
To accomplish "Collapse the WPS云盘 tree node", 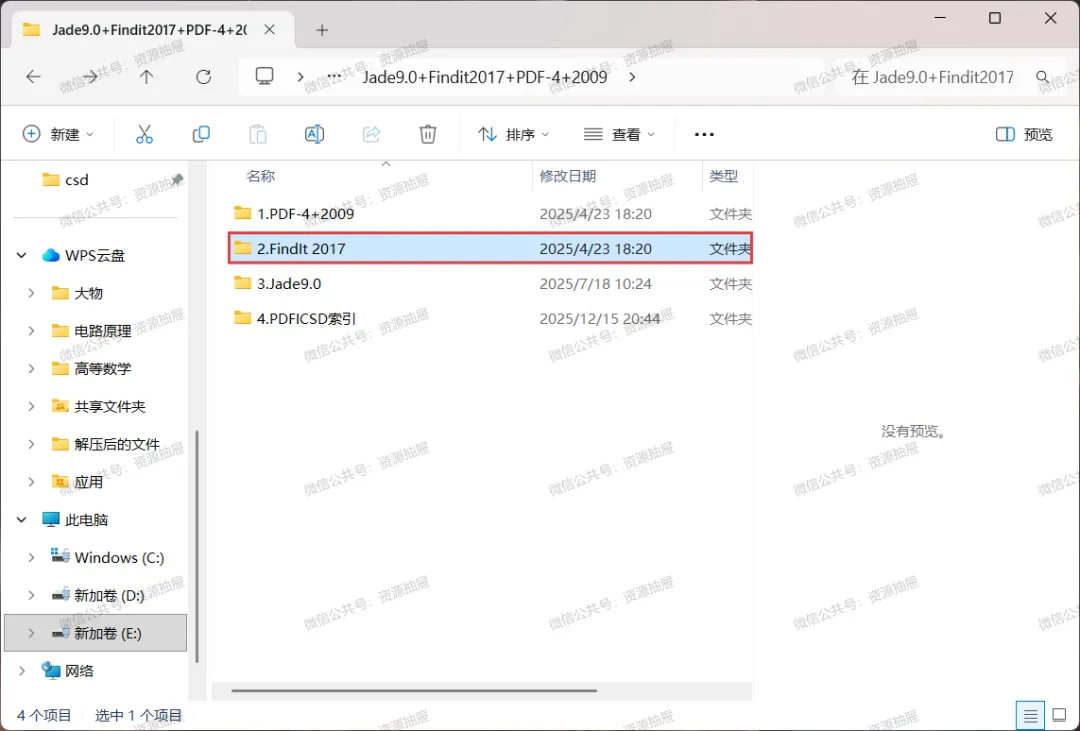I will 21,256.
